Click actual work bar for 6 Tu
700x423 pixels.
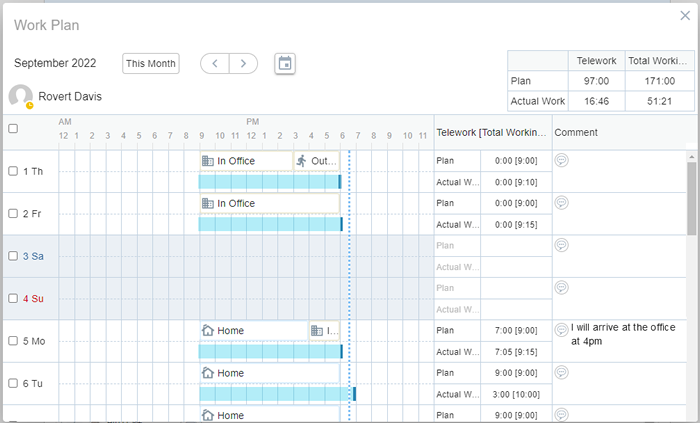tap(277, 394)
